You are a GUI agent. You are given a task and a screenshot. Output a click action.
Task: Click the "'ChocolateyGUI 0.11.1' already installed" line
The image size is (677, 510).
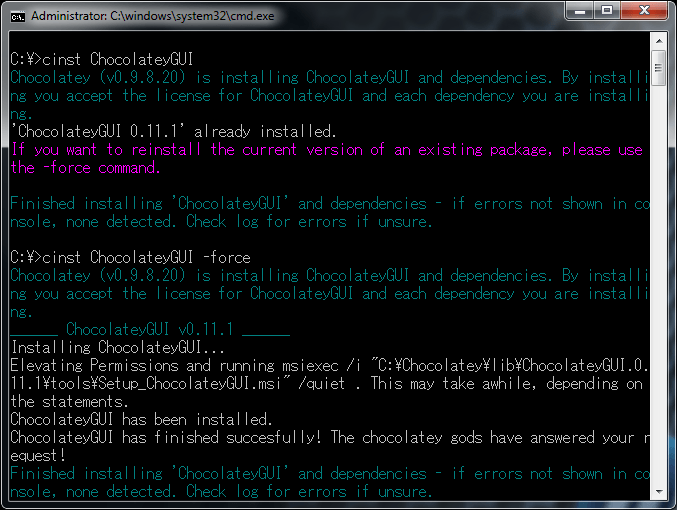(174, 132)
